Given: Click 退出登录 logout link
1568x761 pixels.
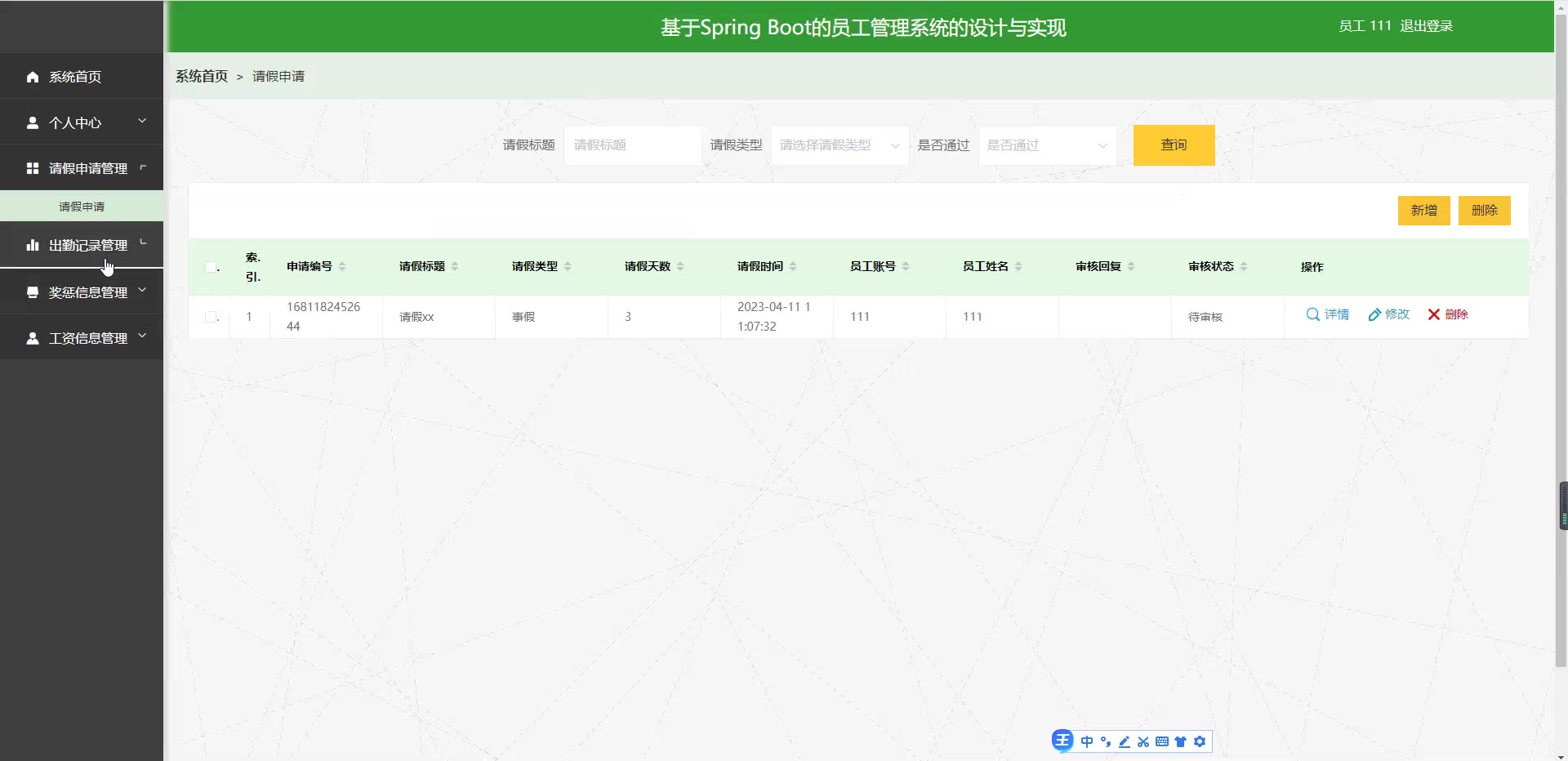Looking at the screenshot, I should (1426, 26).
